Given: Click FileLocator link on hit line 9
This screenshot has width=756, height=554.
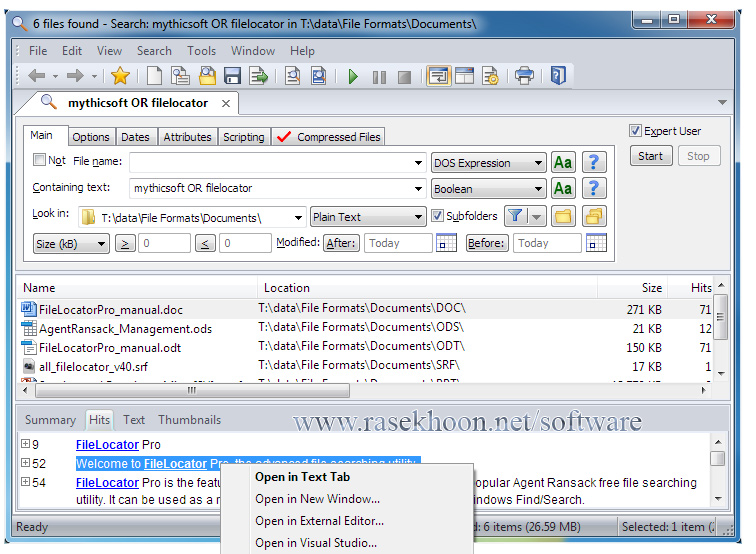Looking at the screenshot, I should (x=107, y=445).
